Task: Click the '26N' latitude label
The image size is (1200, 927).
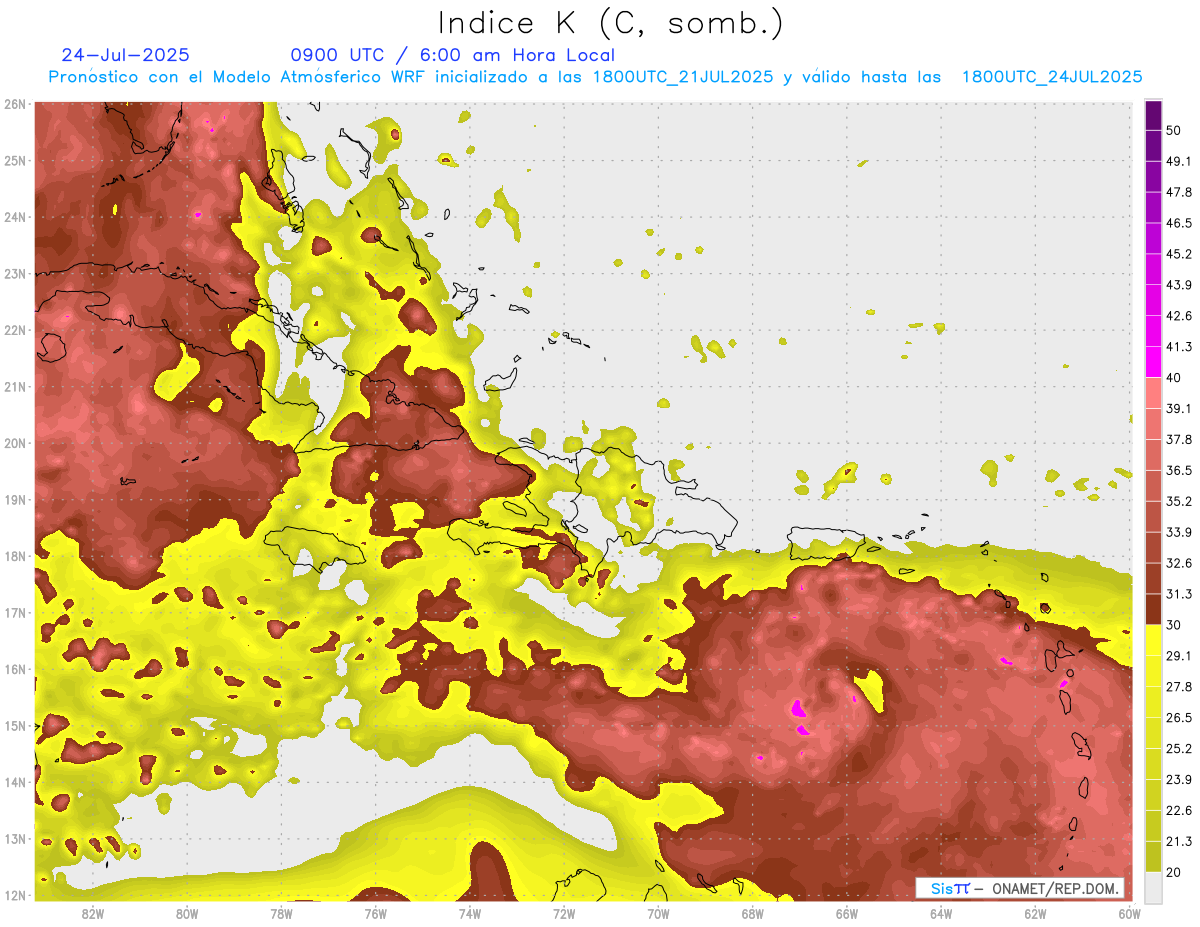Action: click(x=15, y=104)
